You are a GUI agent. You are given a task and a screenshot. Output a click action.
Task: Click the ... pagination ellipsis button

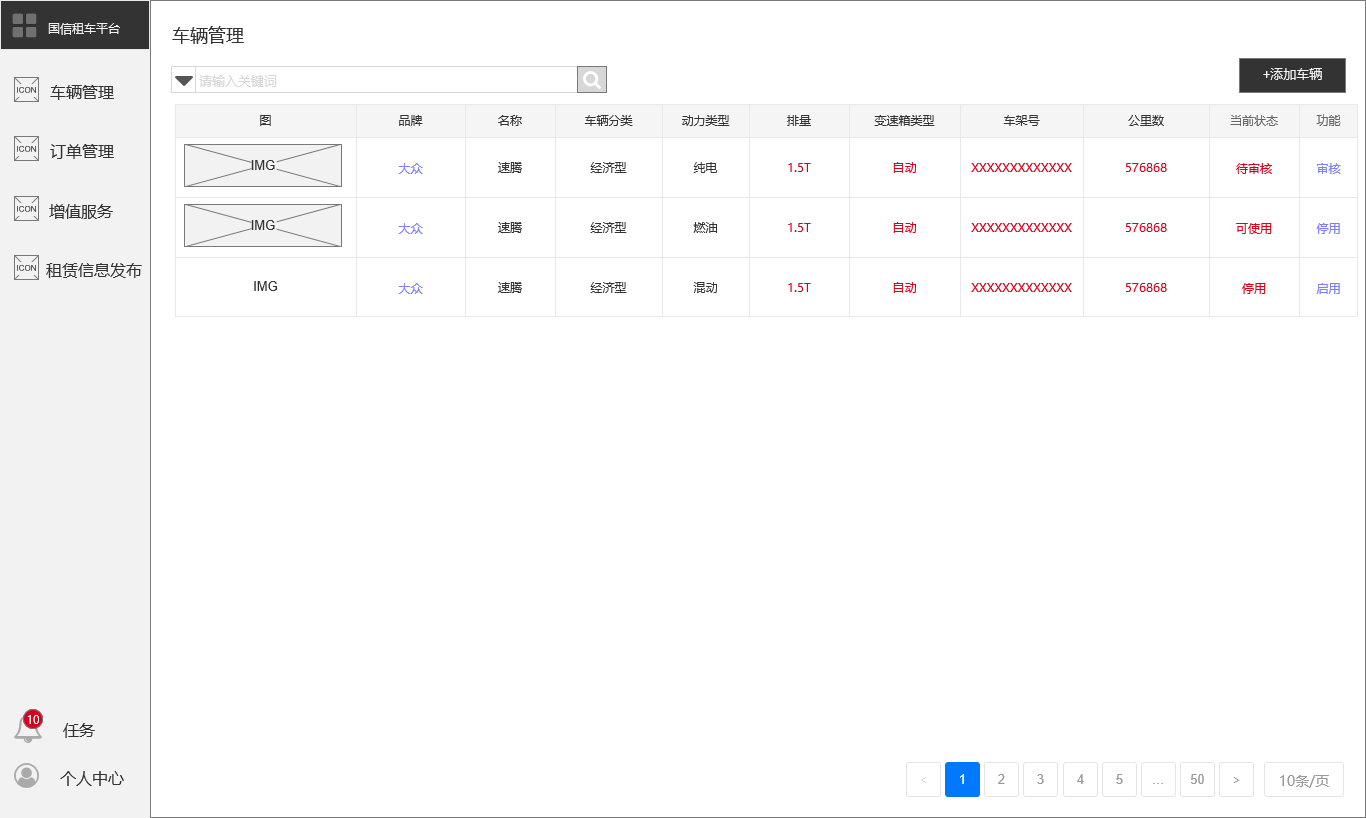click(1158, 780)
